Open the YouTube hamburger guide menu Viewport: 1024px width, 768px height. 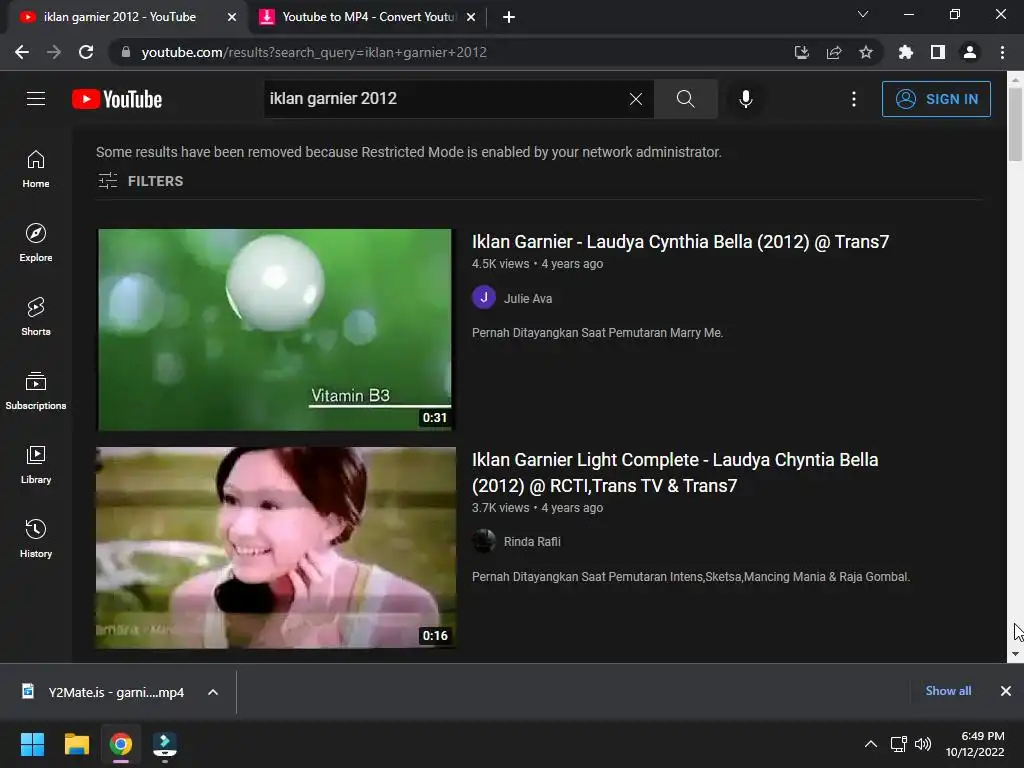click(x=36, y=99)
